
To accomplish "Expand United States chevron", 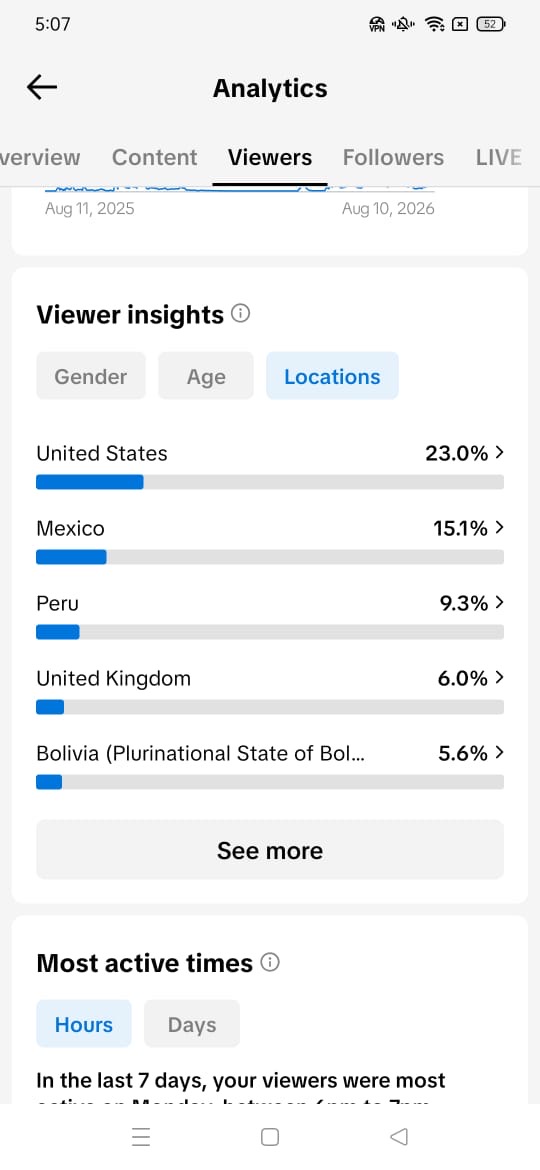I will [x=499, y=452].
